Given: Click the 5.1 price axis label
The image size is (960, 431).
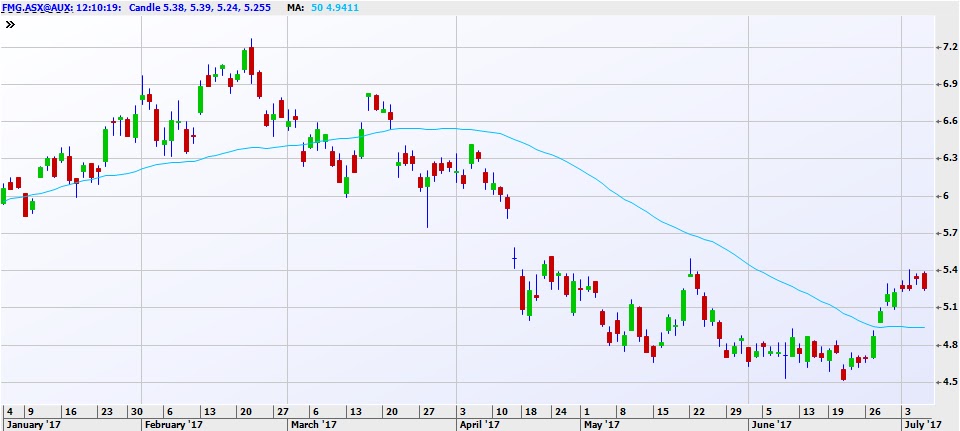Looking at the screenshot, I should (950, 307).
